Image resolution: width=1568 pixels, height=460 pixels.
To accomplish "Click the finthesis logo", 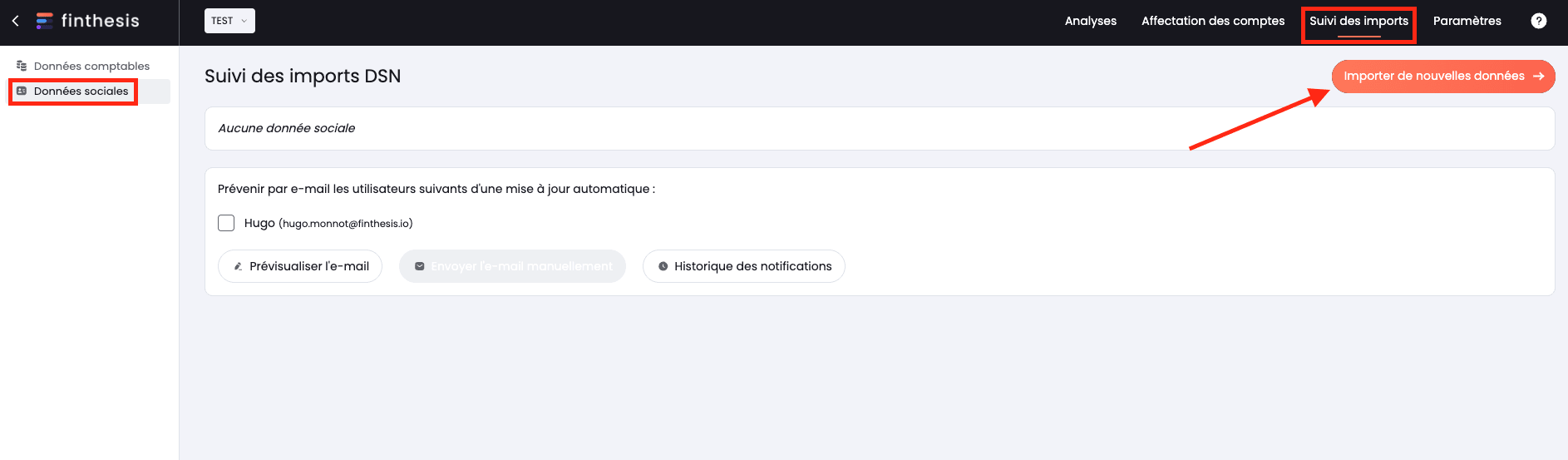I will tap(88, 21).
